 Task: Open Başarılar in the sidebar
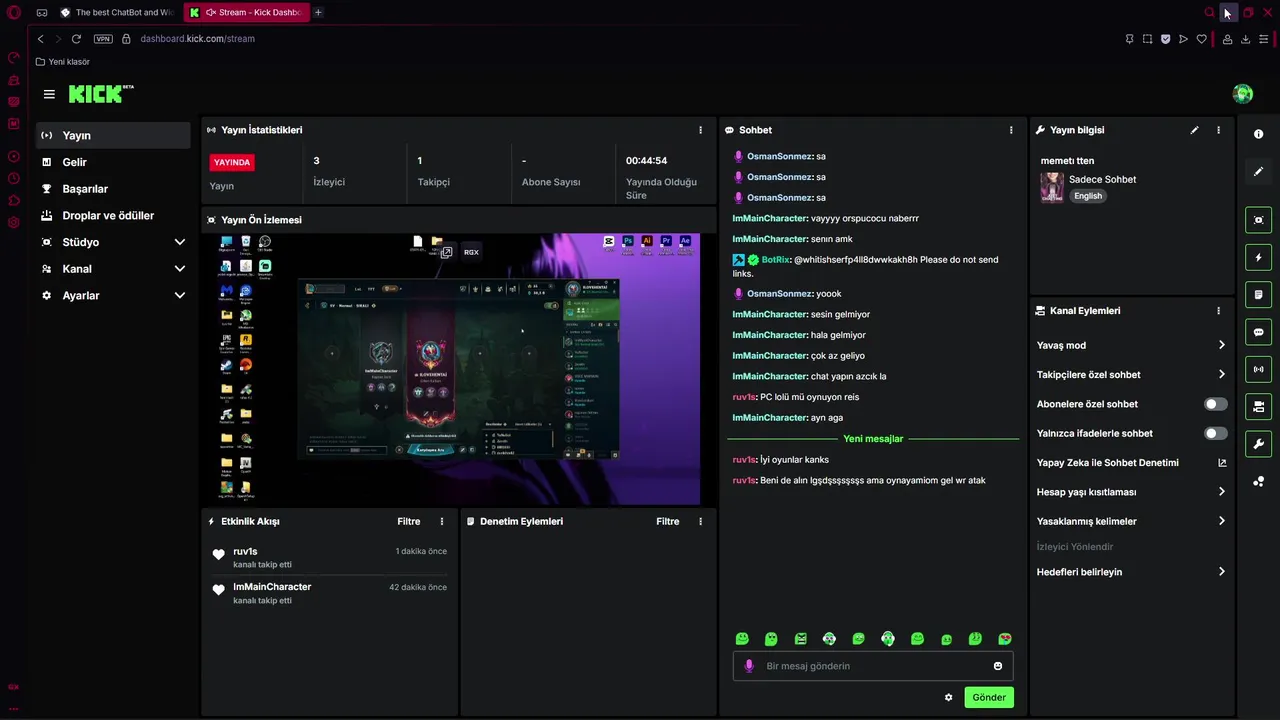tap(113, 189)
